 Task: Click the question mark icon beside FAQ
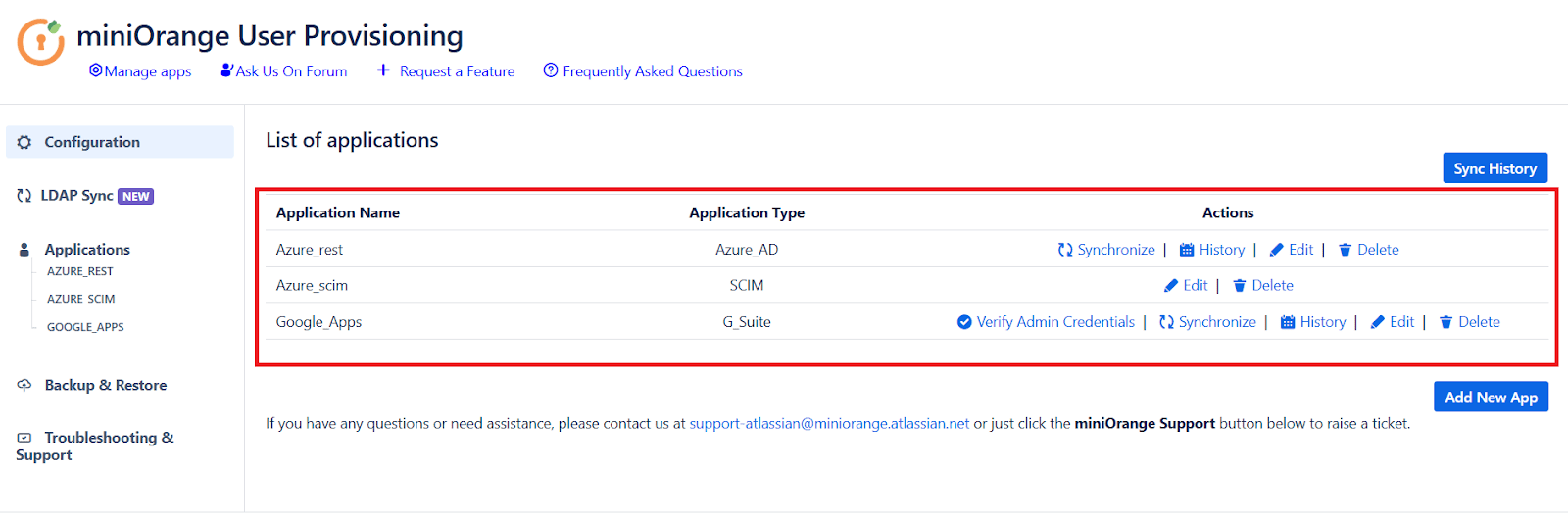(x=551, y=70)
